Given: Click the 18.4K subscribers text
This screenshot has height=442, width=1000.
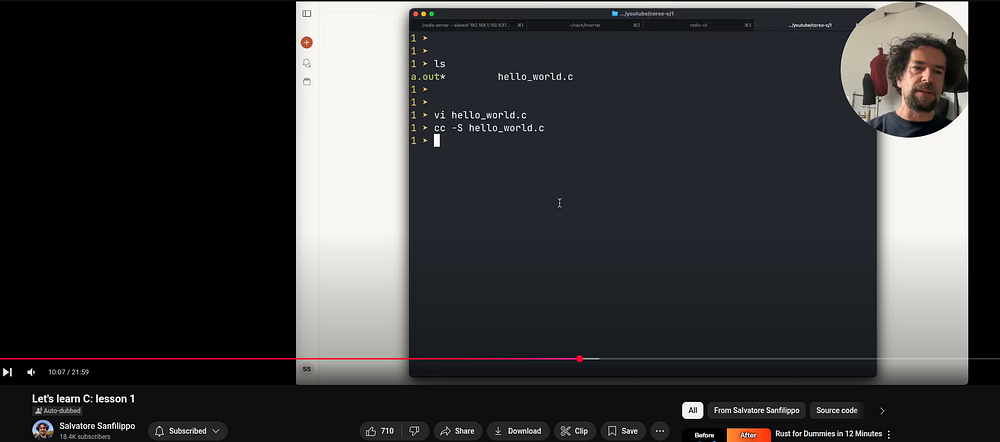Looking at the screenshot, I should tap(85, 437).
